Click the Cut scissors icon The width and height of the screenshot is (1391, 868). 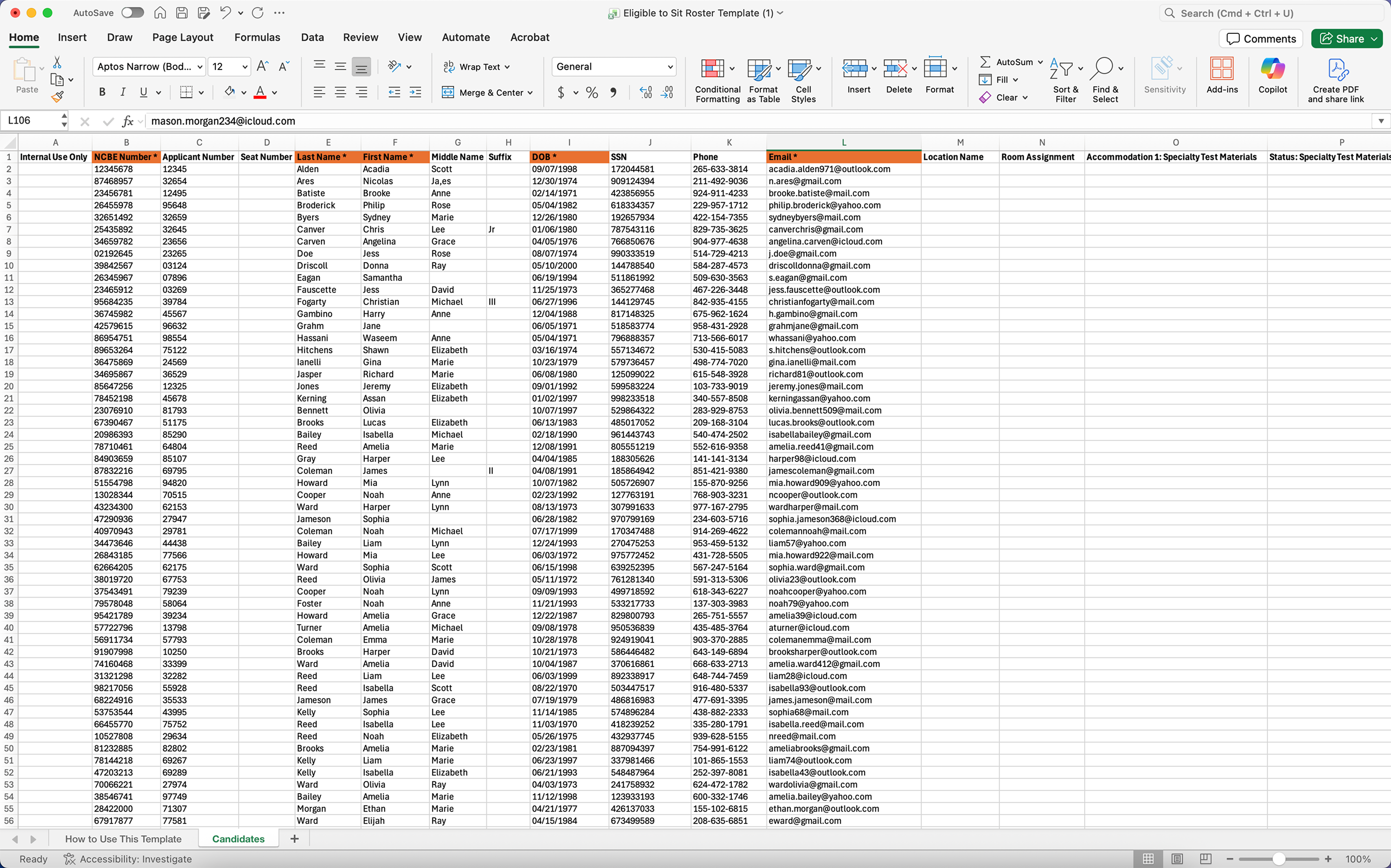tap(57, 62)
